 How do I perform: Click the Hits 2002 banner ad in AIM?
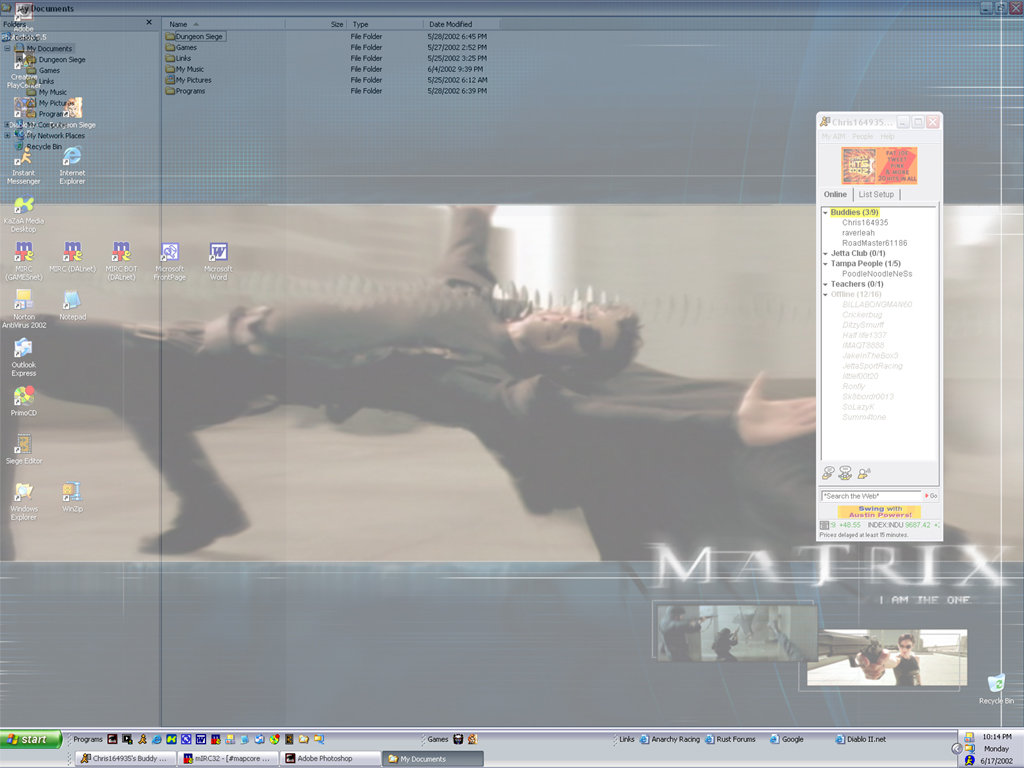[879, 165]
